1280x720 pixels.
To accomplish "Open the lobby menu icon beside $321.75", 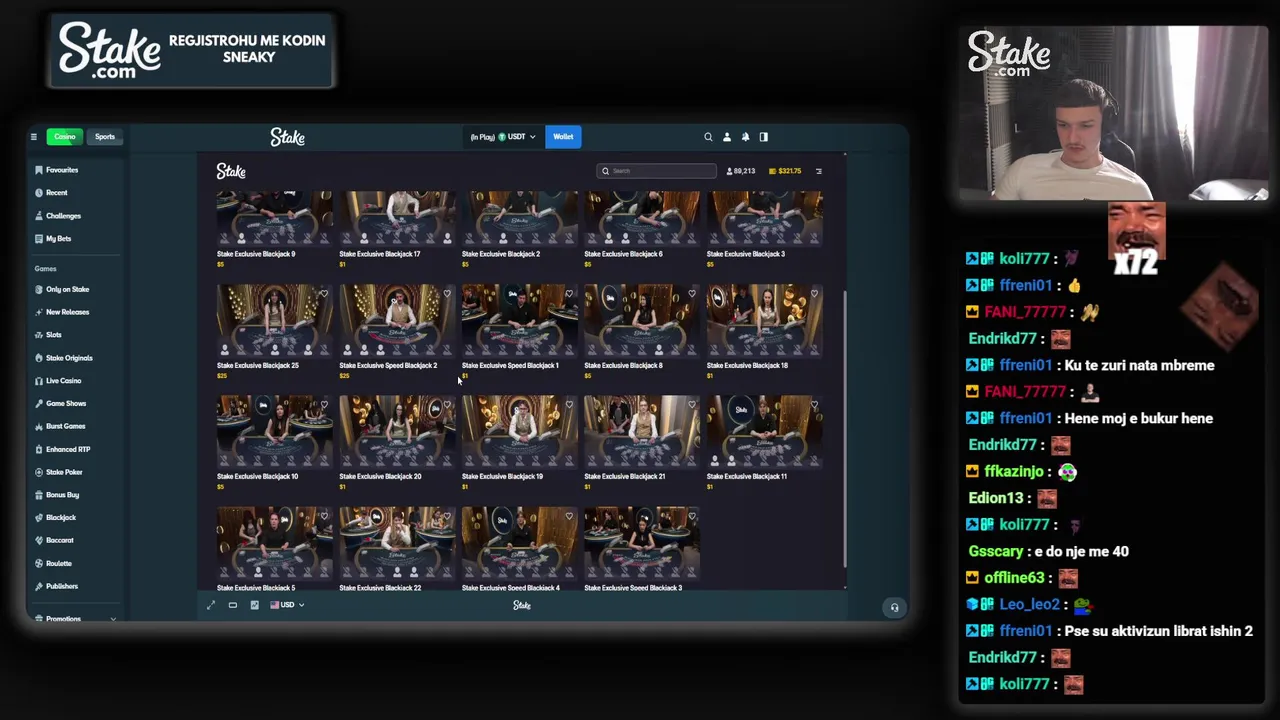I will 818,171.
